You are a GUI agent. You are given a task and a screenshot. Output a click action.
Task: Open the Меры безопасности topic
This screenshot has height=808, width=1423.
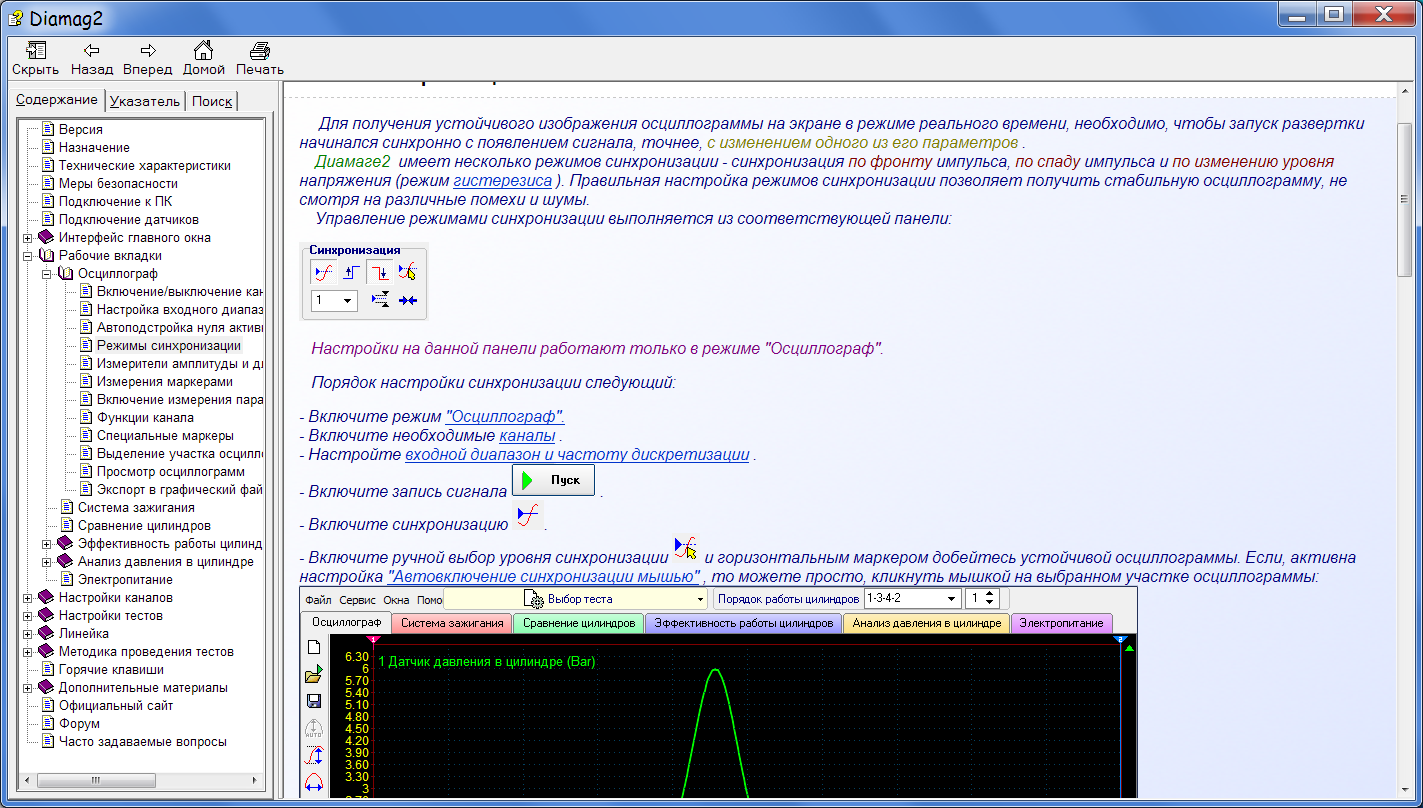click(118, 184)
